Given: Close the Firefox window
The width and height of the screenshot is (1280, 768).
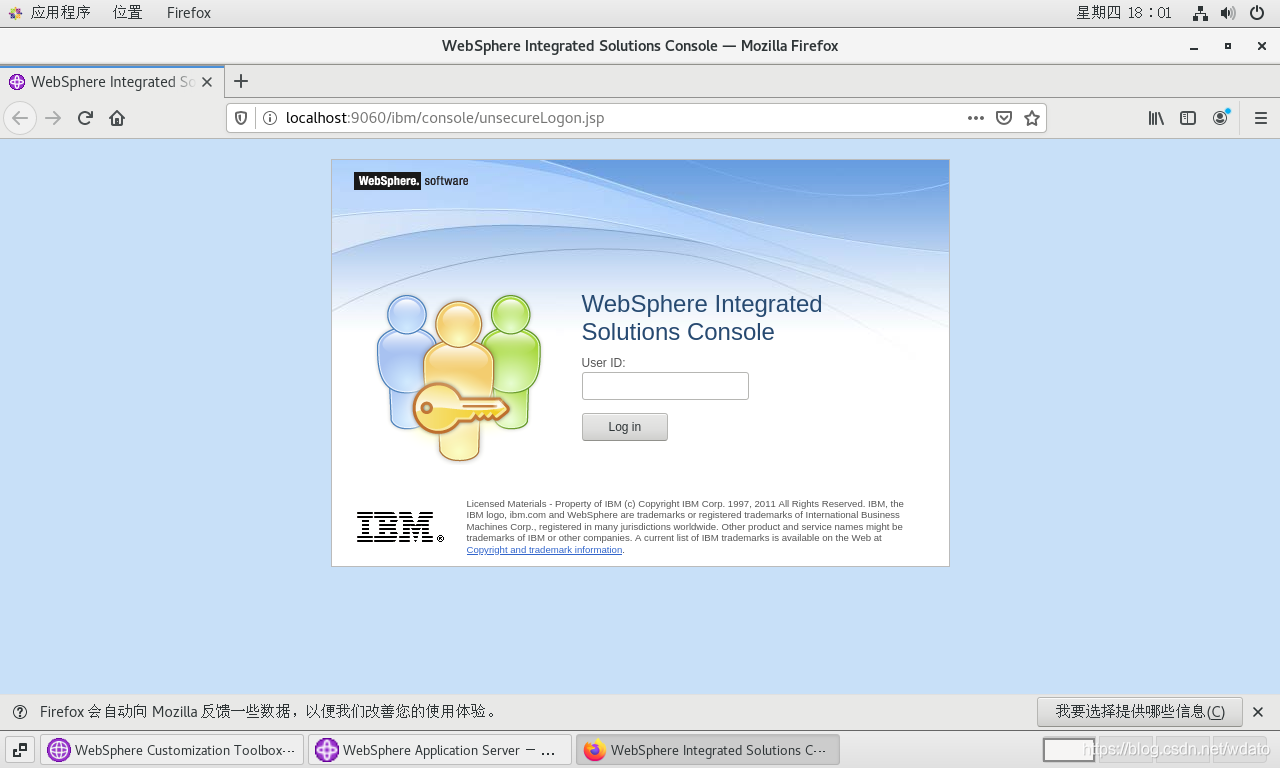Looking at the screenshot, I should pos(1262,46).
